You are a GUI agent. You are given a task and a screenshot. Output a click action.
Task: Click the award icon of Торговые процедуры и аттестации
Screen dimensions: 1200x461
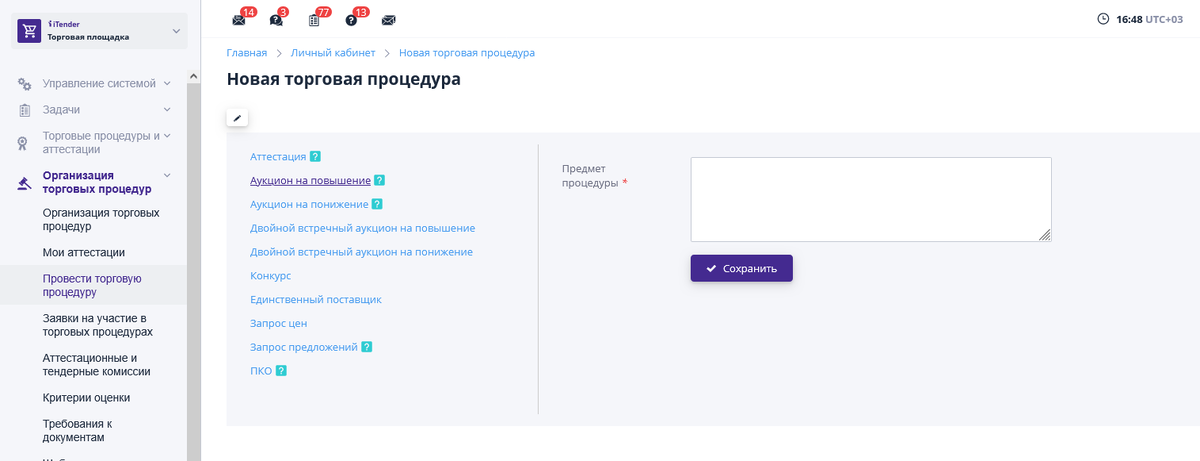coord(24,143)
